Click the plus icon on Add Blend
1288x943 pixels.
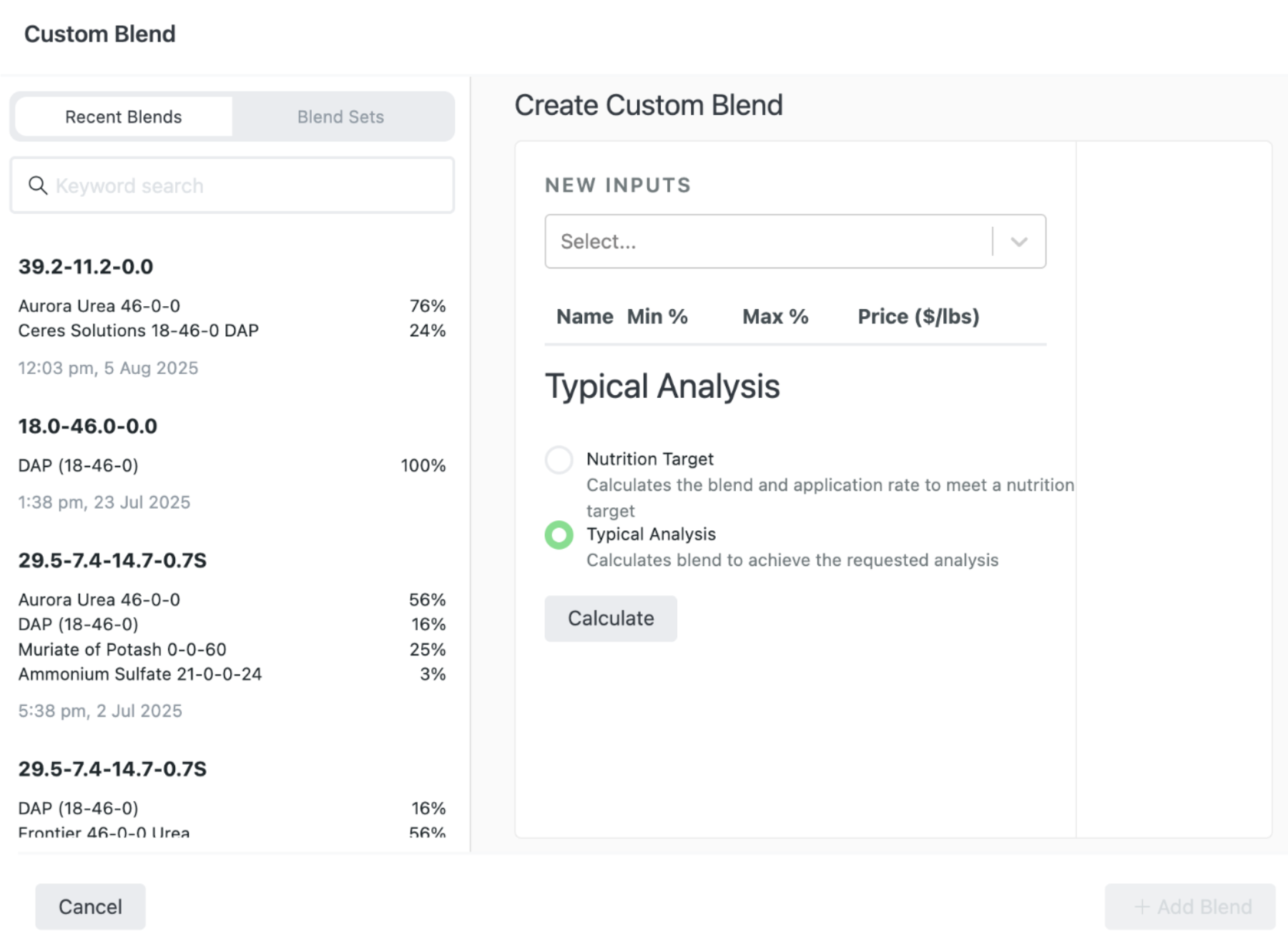[x=1142, y=907]
